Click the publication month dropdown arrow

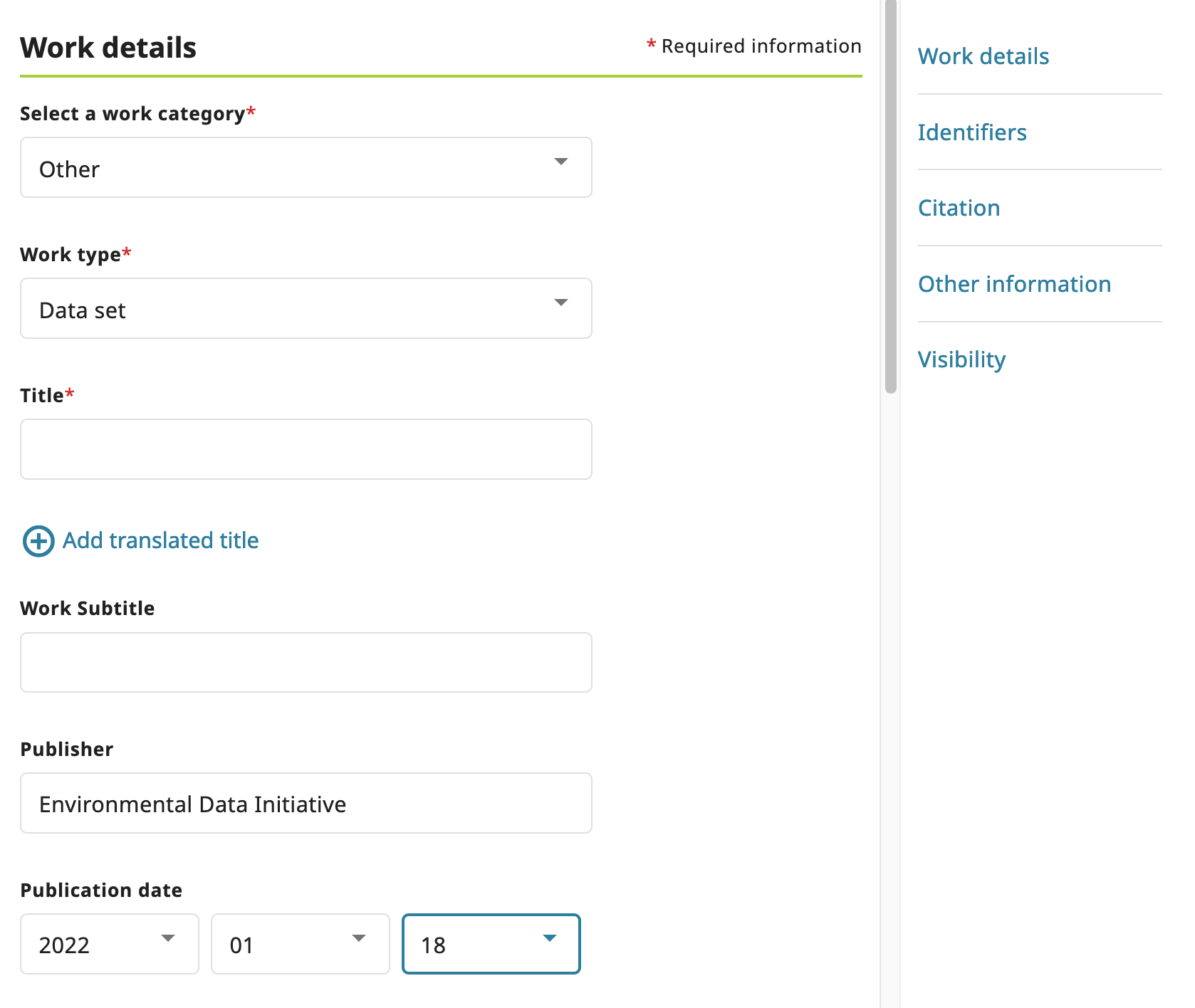pos(359,938)
